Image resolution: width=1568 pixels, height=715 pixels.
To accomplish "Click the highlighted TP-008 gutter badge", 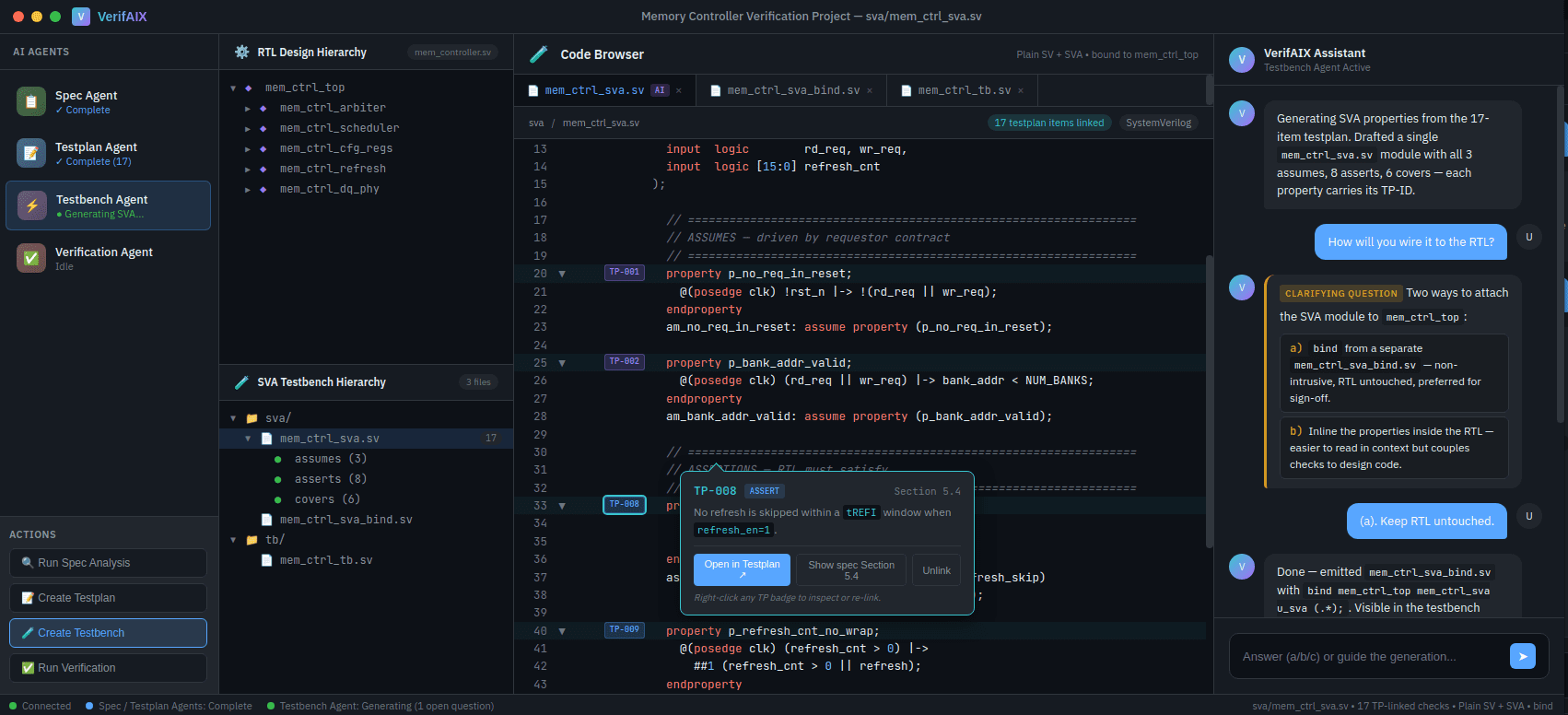I will (x=625, y=505).
